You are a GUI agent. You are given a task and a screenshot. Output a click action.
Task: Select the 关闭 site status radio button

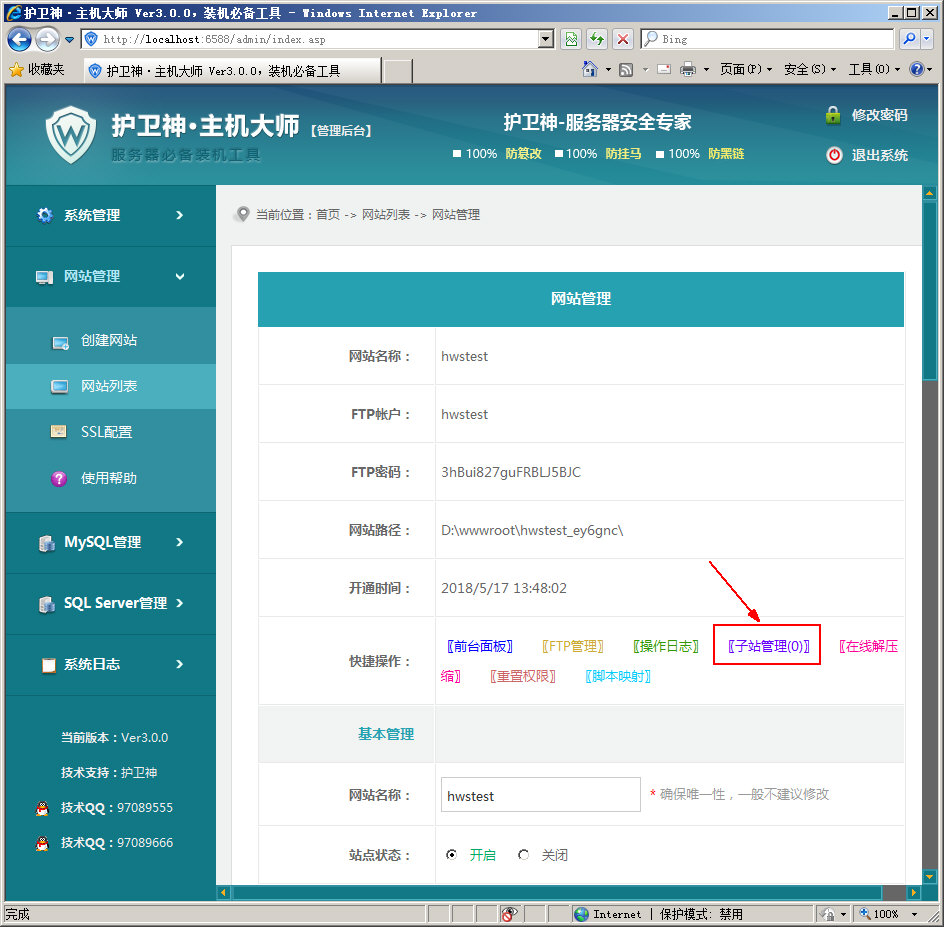pos(524,855)
